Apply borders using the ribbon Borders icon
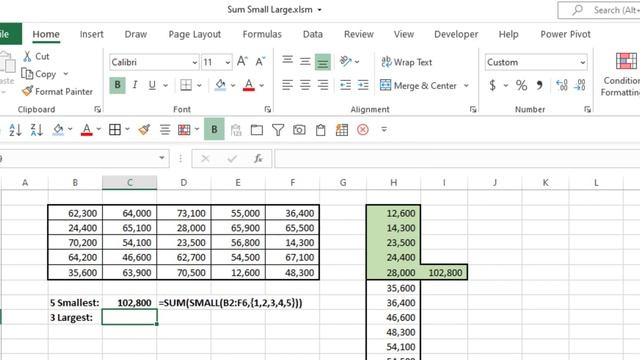640x360 pixels. click(186, 85)
